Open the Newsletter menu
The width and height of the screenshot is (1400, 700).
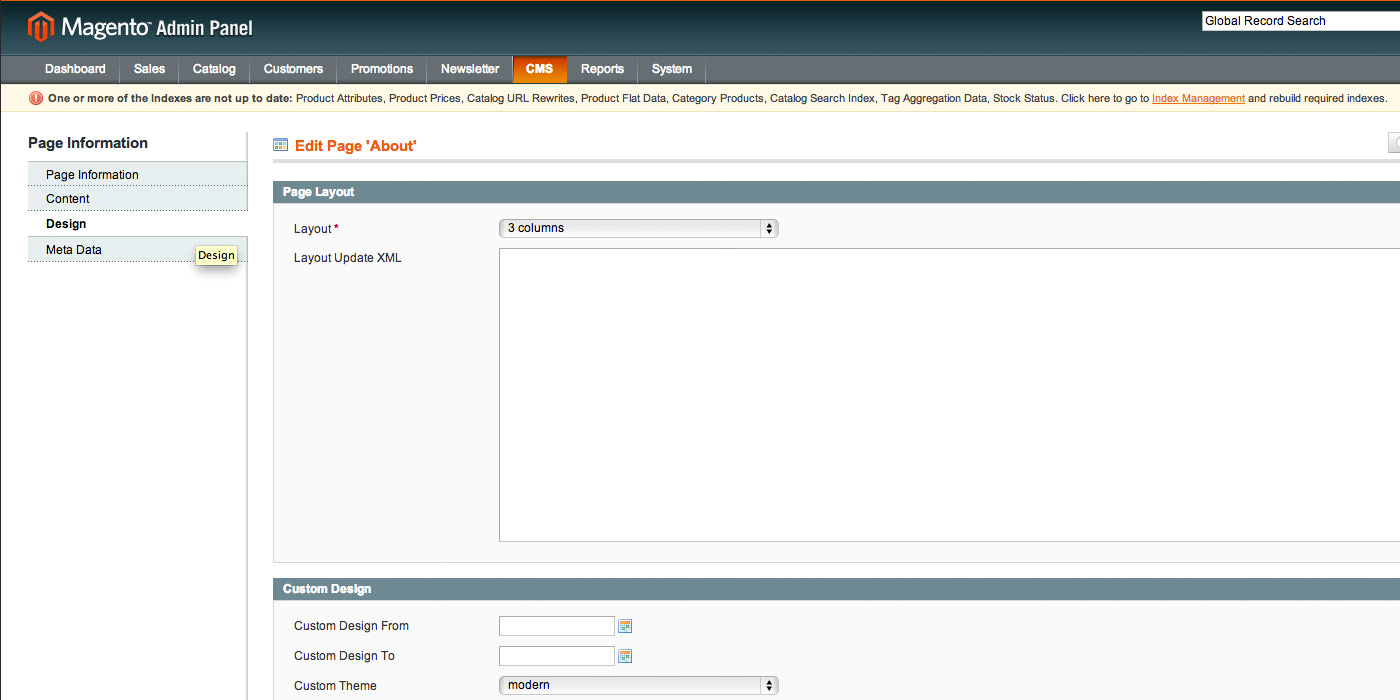pyautogui.click(x=470, y=69)
